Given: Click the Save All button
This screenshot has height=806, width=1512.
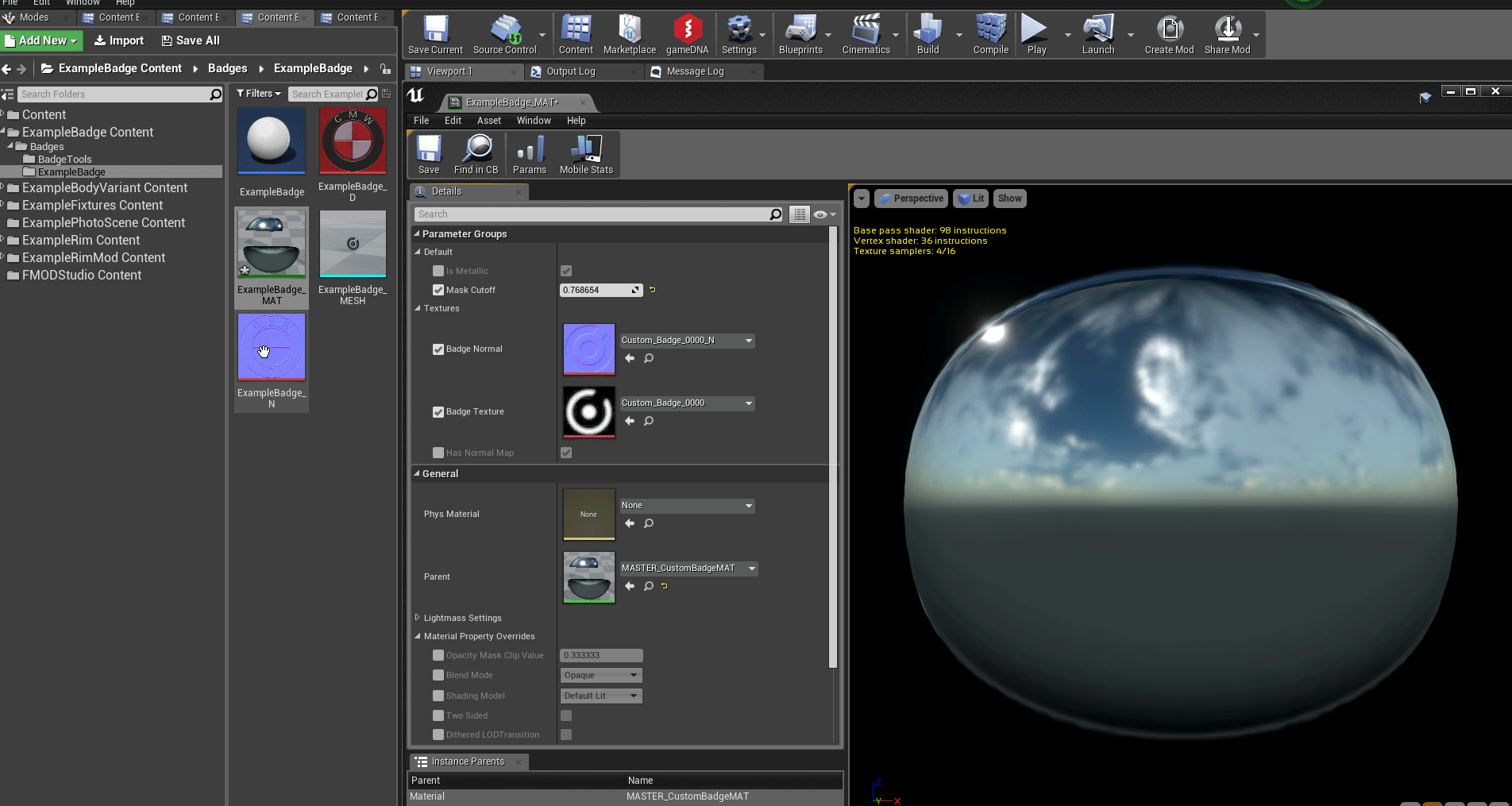Looking at the screenshot, I should coord(191,40).
